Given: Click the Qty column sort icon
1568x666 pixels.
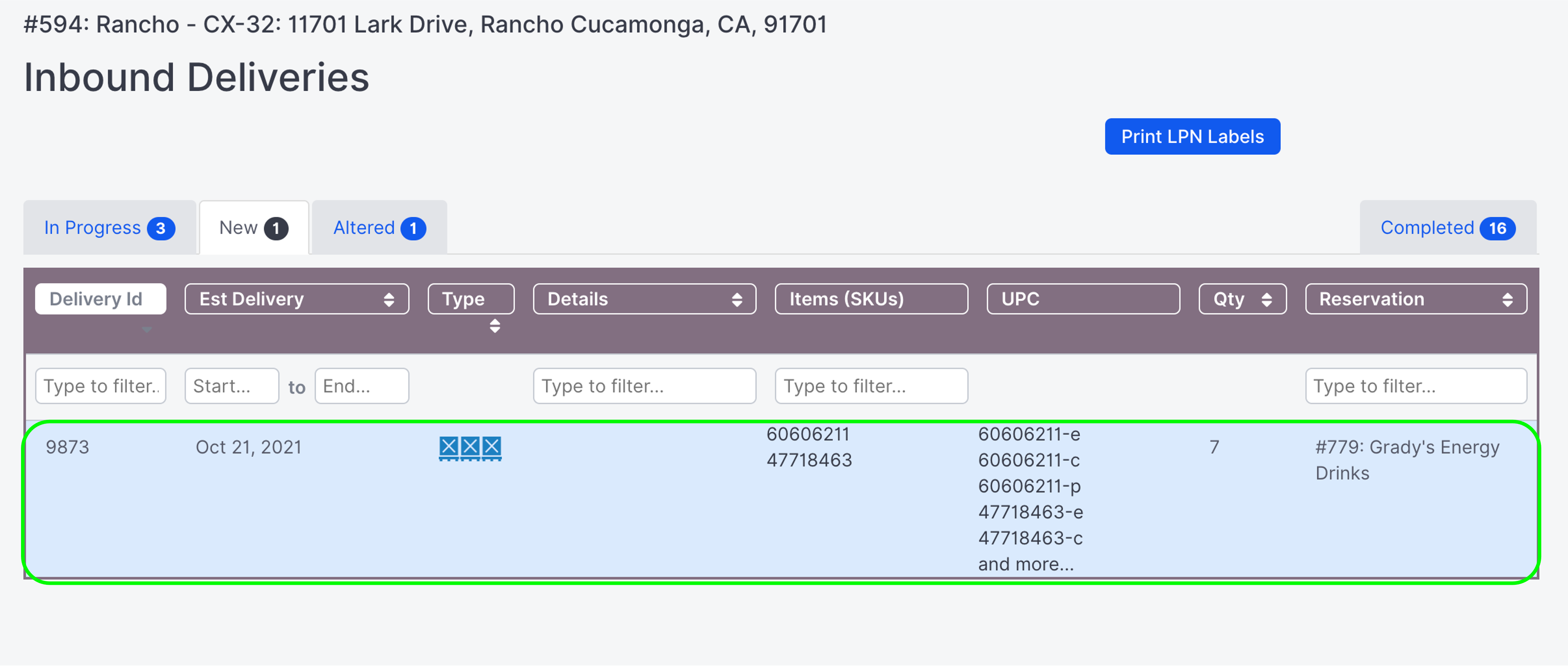Looking at the screenshot, I should (x=1268, y=299).
